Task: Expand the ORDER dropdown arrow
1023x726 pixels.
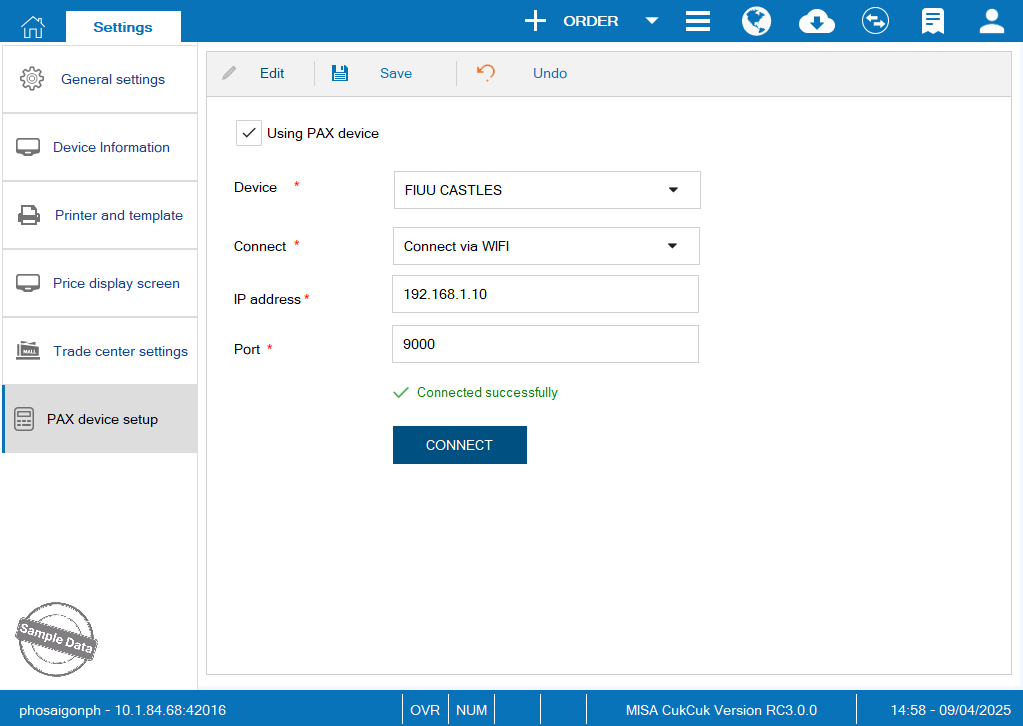Action: (651, 21)
